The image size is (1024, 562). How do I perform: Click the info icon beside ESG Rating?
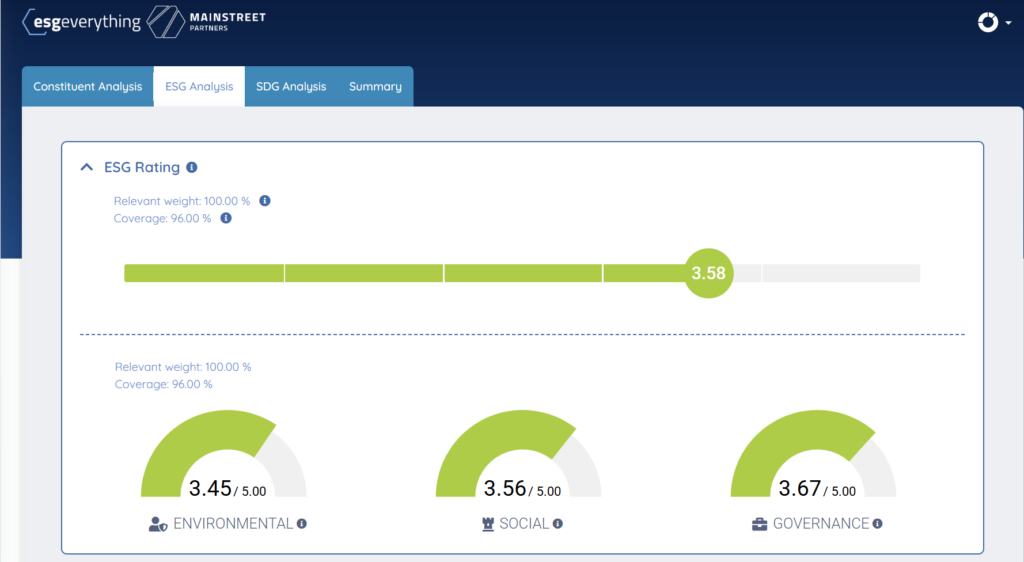(x=192, y=168)
